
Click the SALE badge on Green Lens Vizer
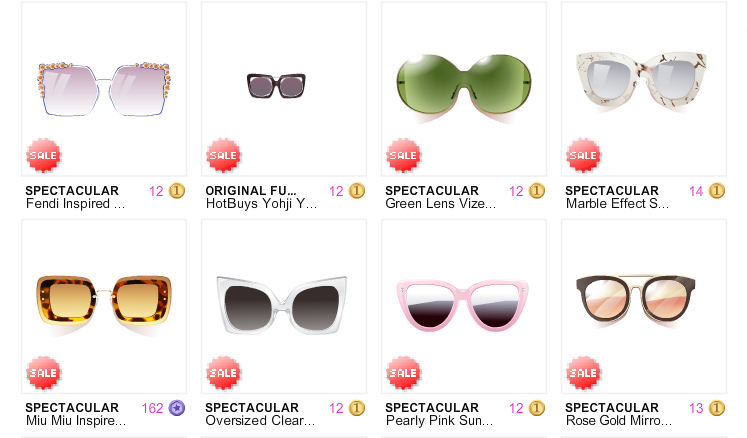click(x=404, y=155)
